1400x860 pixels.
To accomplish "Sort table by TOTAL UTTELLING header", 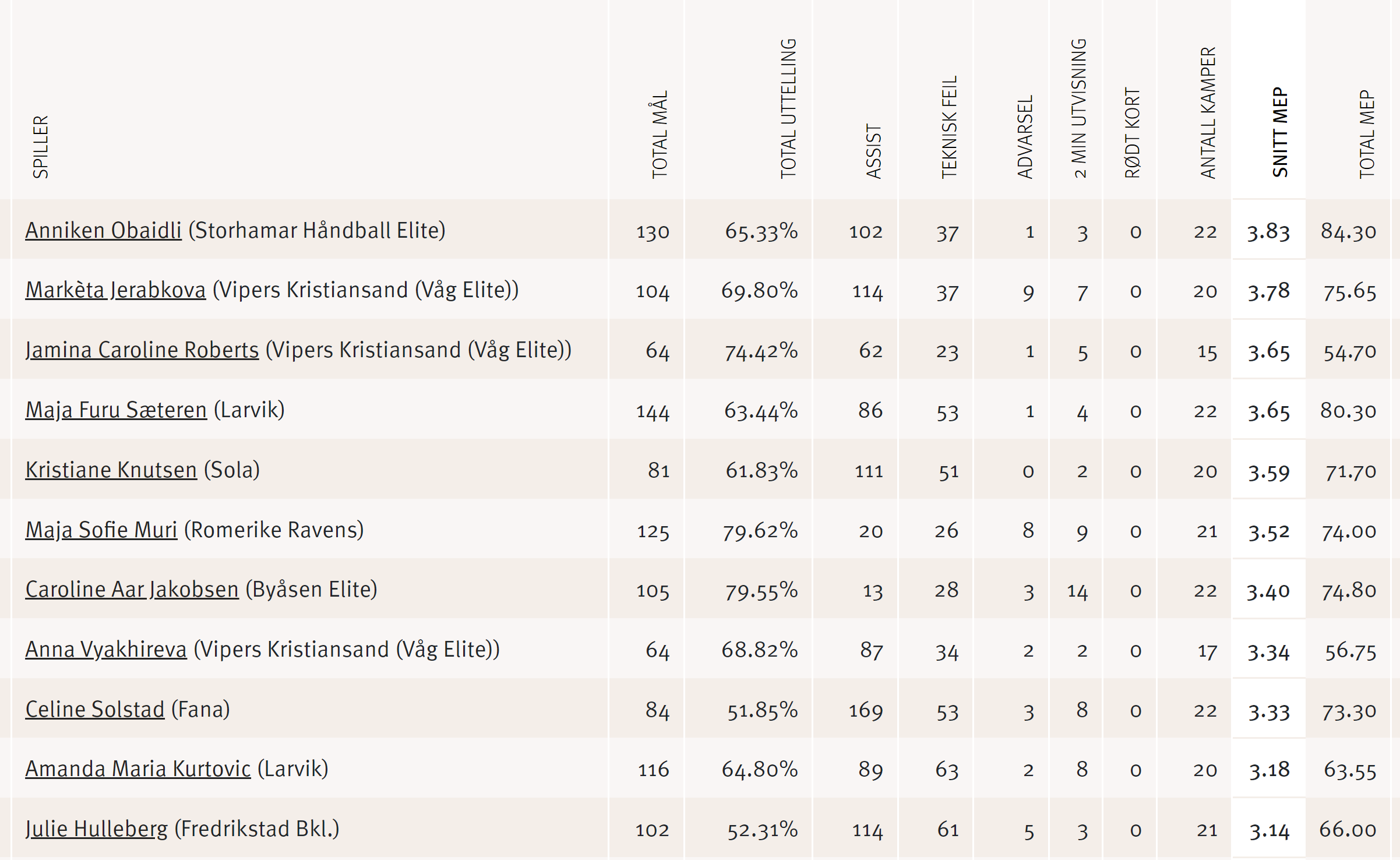I will pos(788,108).
